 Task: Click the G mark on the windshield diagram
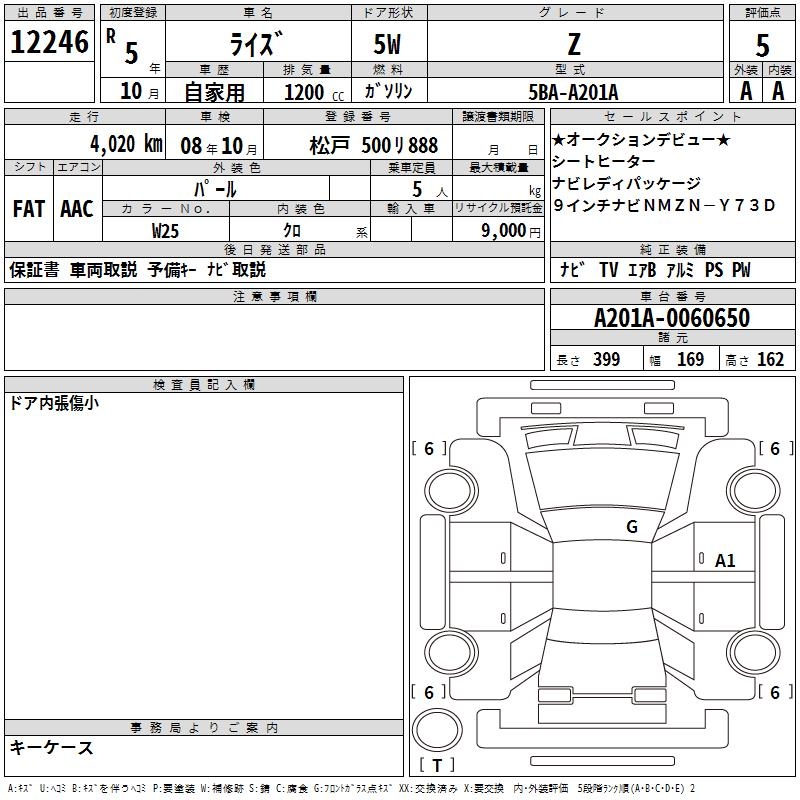pos(632,526)
